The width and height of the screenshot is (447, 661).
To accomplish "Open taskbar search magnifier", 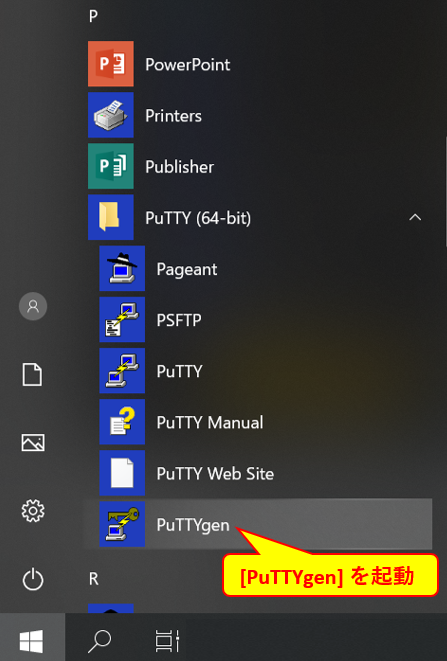I will click(x=99, y=641).
